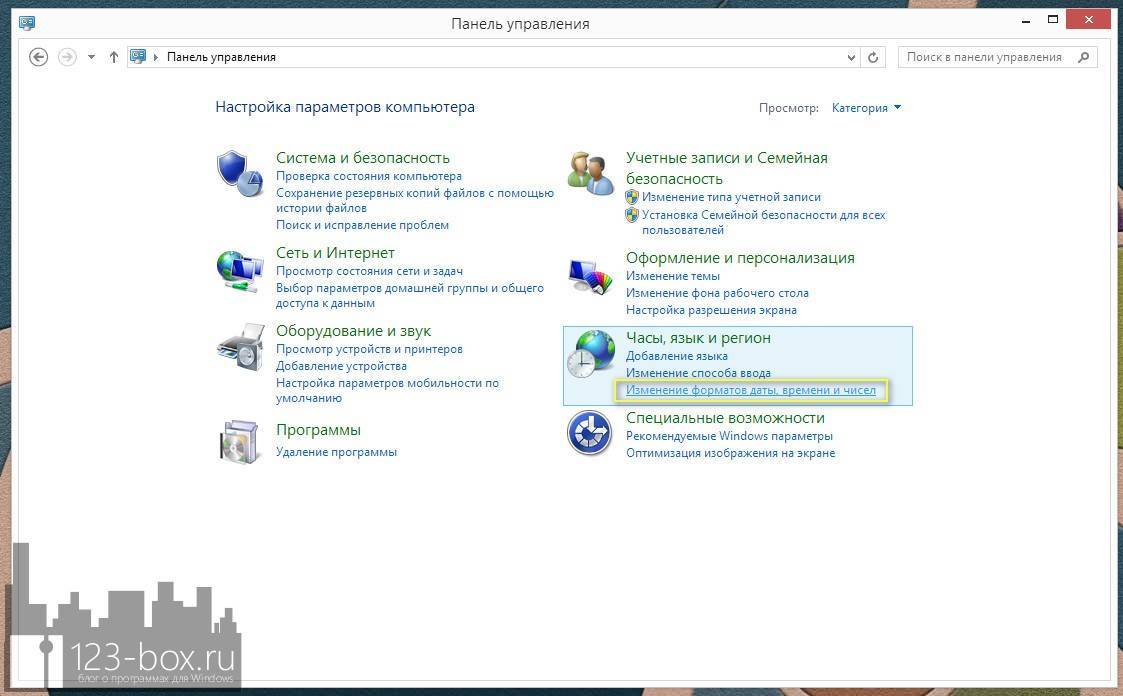The image size is (1123, 696).
Task: Click the refresh button beside address bar
Action: pyautogui.click(x=873, y=57)
